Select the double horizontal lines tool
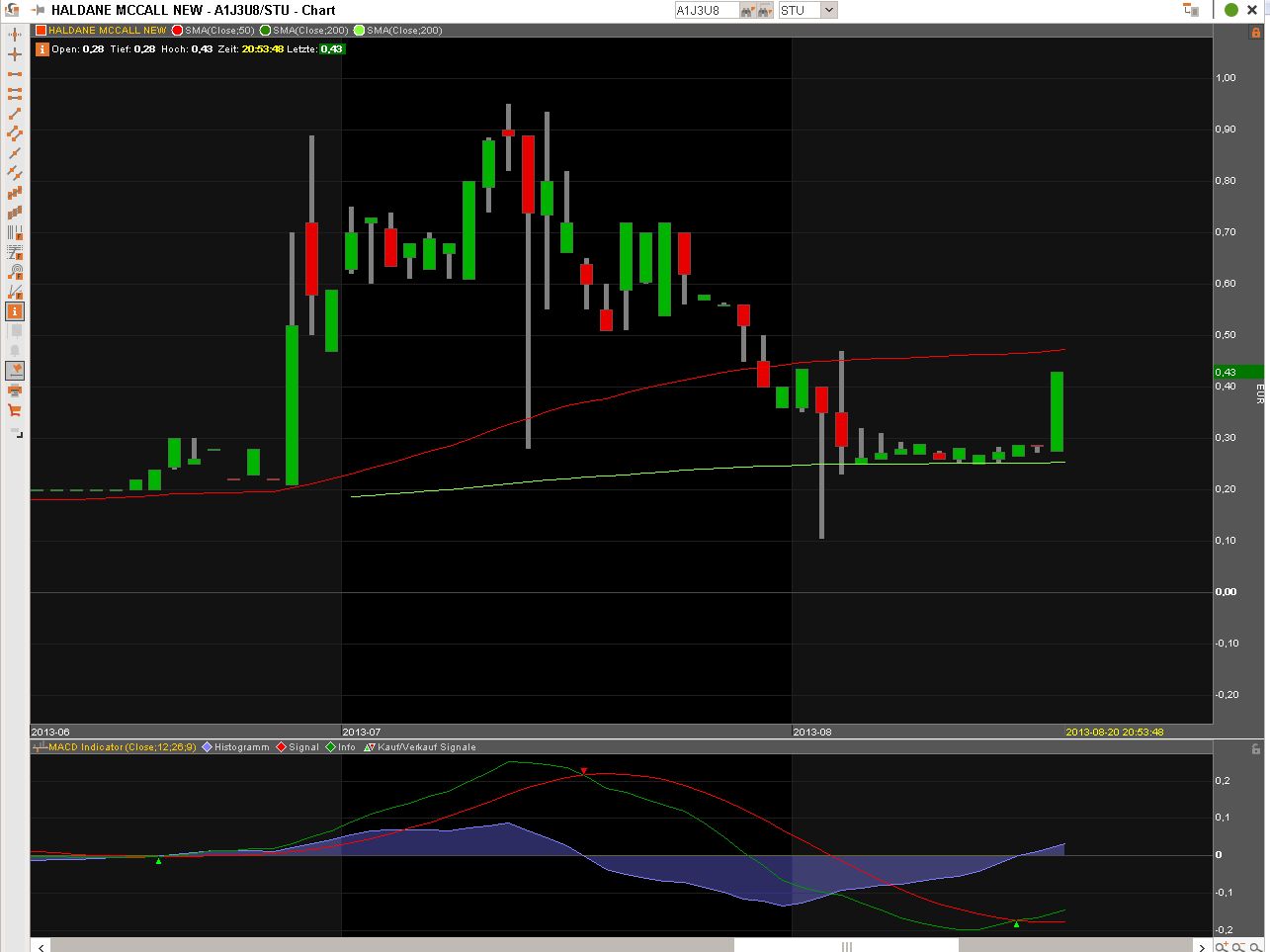 (x=15, y=94)
